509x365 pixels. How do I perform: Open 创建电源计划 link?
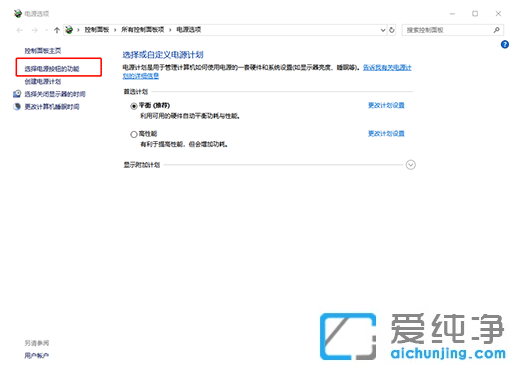pos(43,81)
